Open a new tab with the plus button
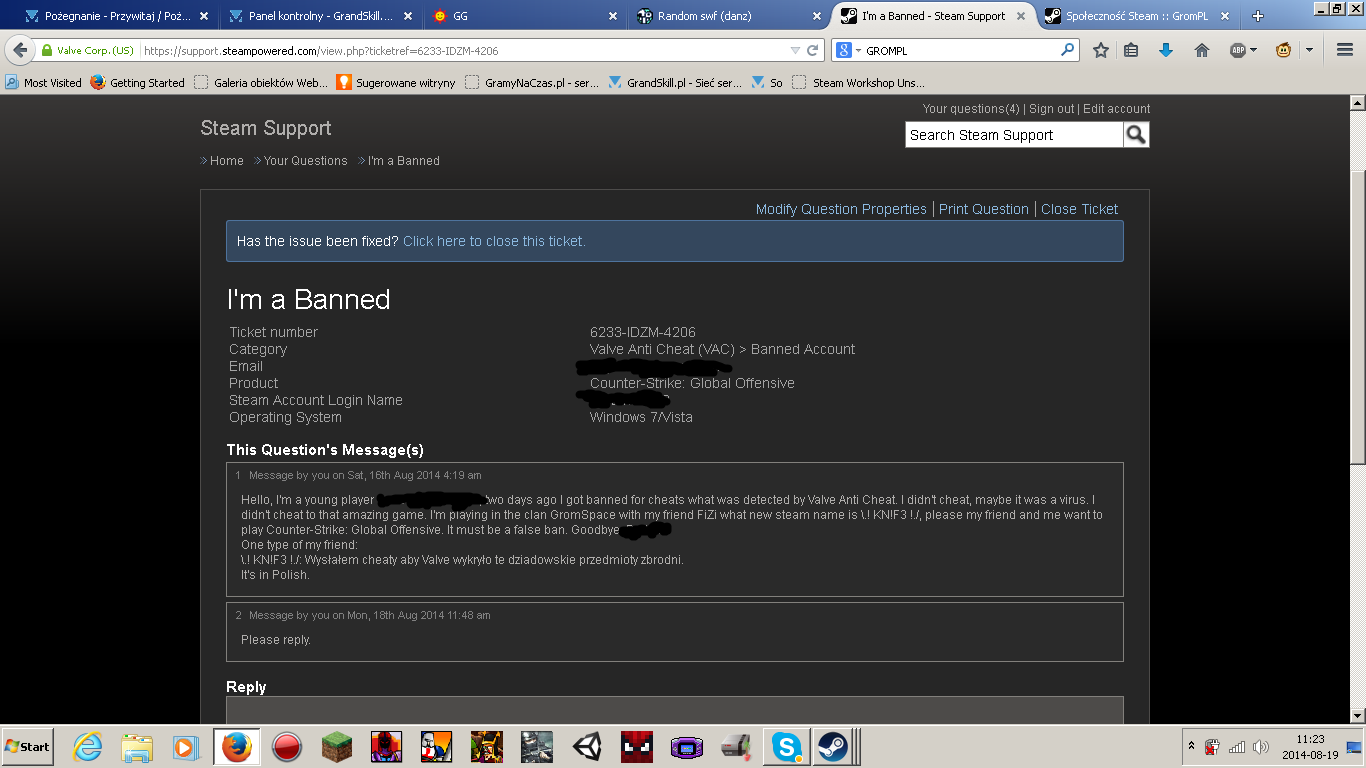 click(x=1258, y=16)
